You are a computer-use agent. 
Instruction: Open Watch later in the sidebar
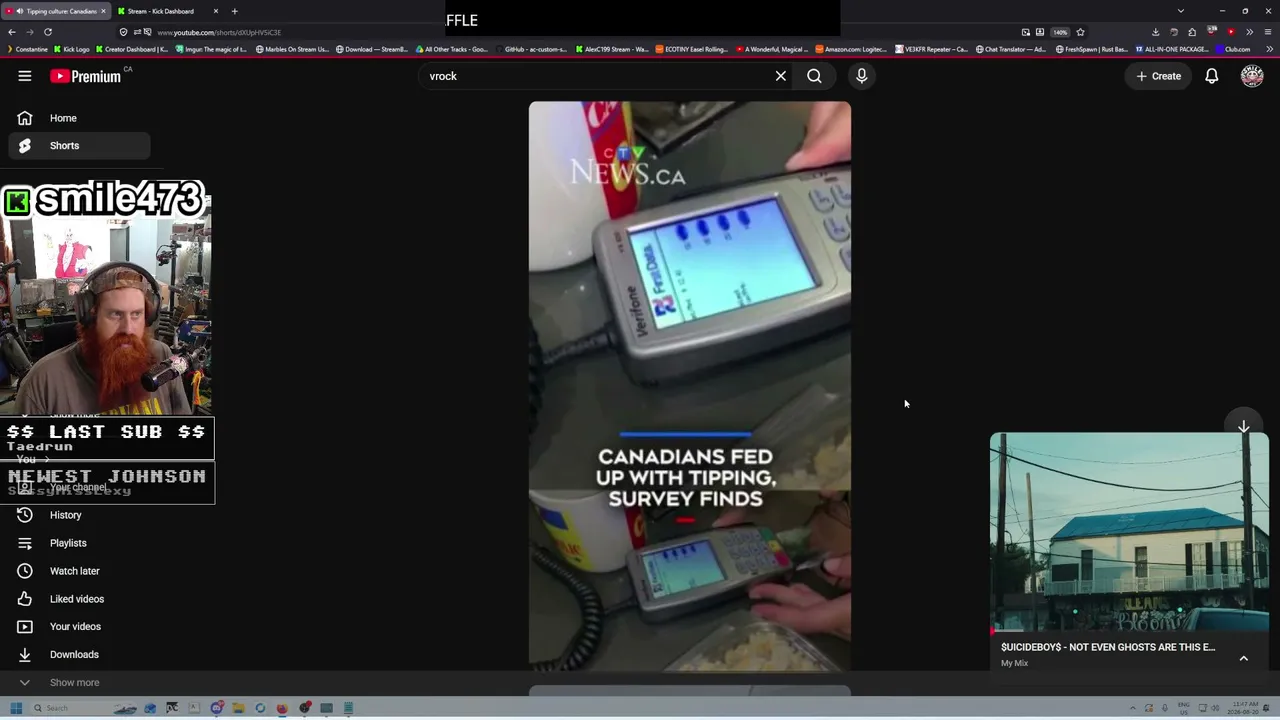point(80,571)
